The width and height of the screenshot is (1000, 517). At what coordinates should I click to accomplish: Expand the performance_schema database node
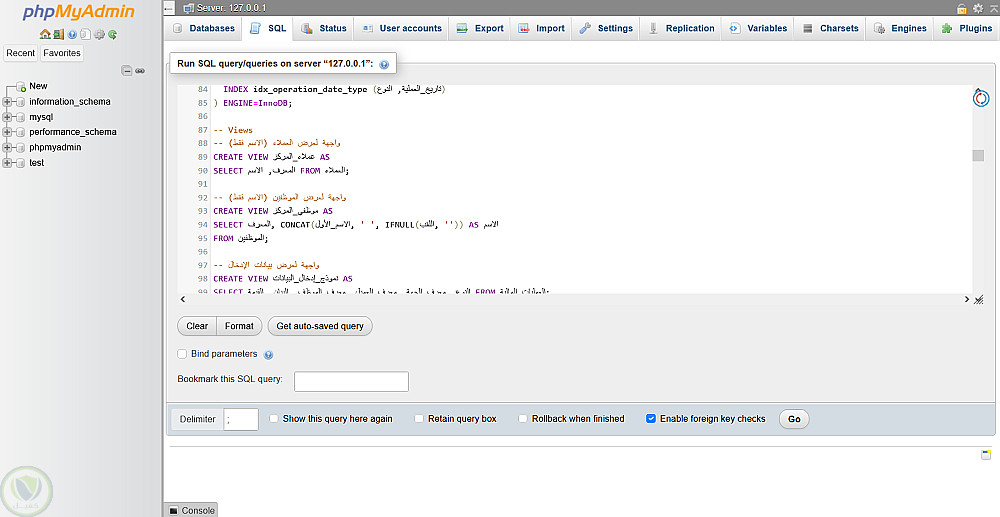(7, 132)
